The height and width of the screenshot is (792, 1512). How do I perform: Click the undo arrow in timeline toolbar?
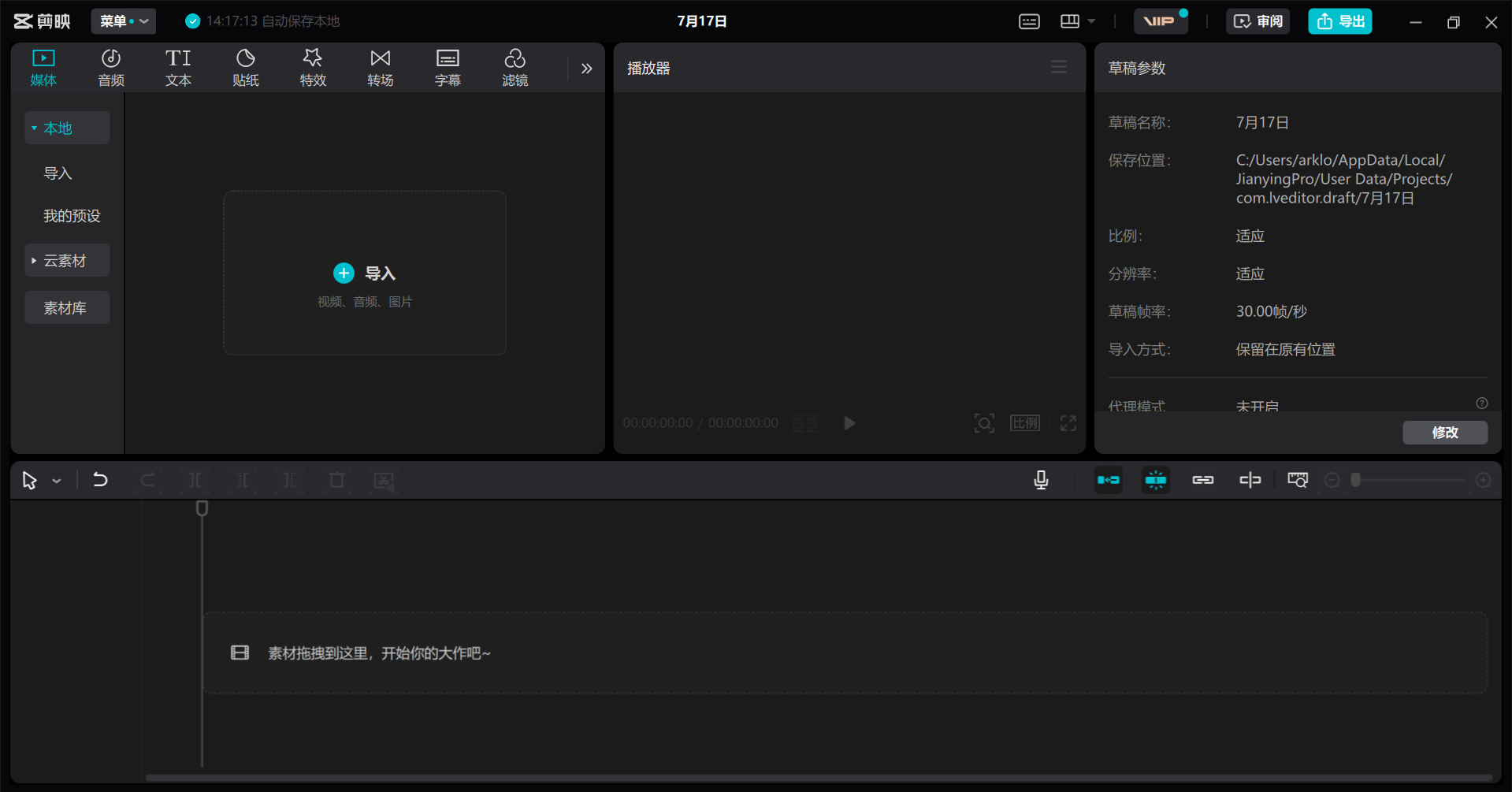[100, 480]
